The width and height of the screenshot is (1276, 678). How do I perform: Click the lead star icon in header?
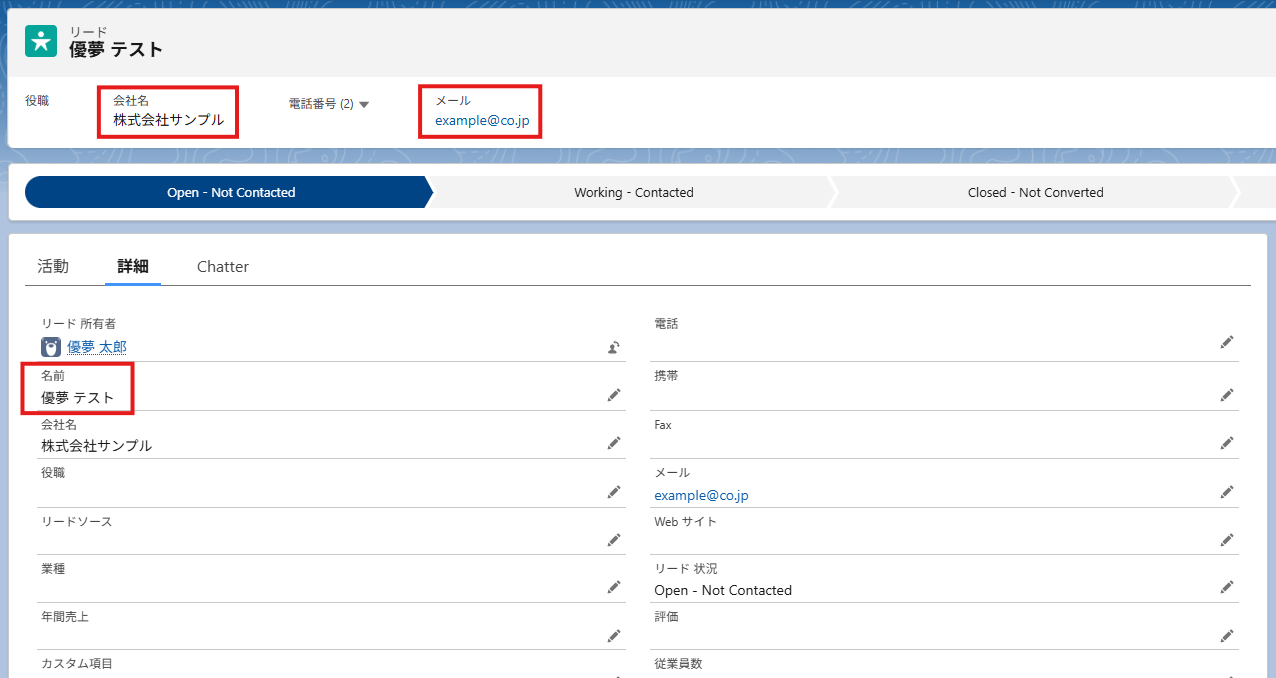(x=41, y=41)
